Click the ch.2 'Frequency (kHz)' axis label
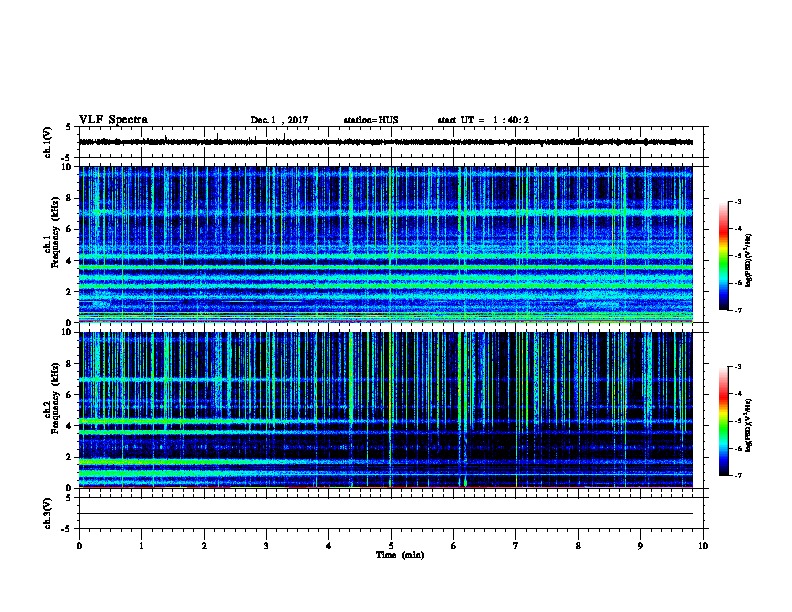 pos(55,397)
